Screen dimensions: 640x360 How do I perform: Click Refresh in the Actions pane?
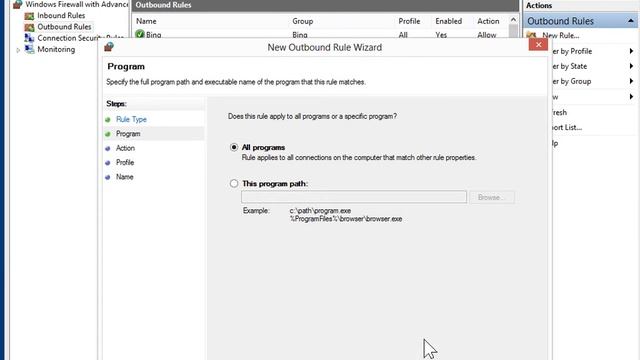(559, 112)
